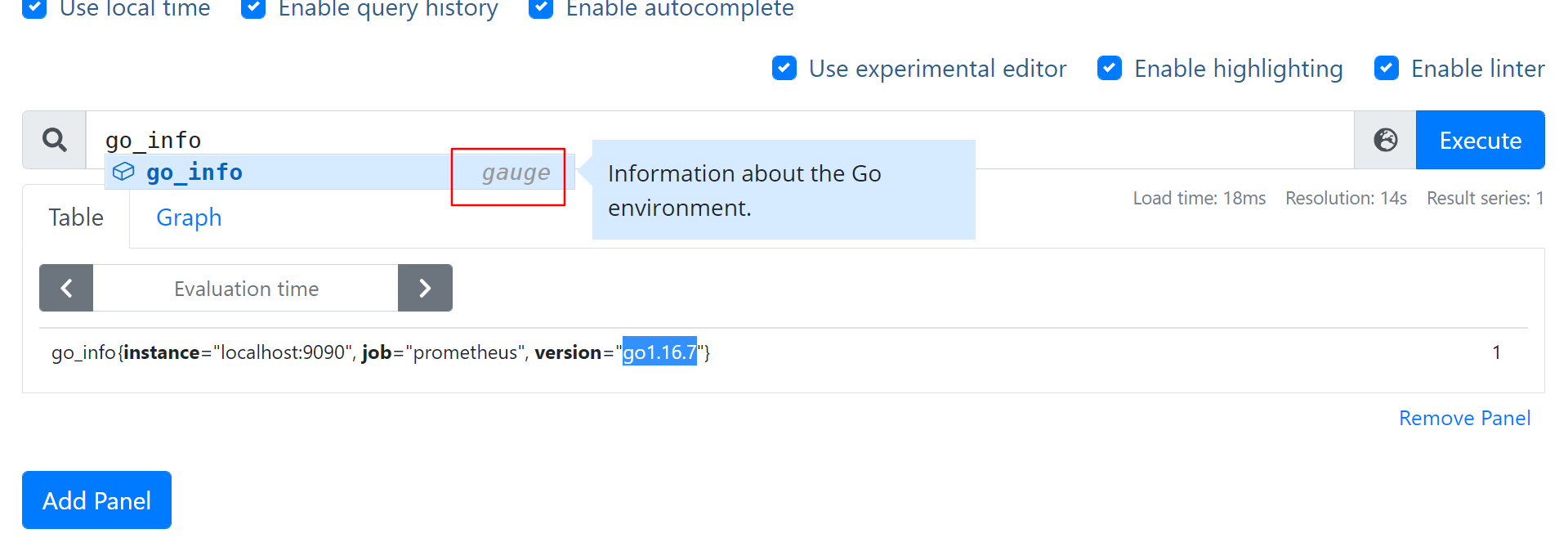The width and height of the screenshot is (1568, 556).
Task: Disable the Enable highlighting checkbox
Action: [x=1110, y=68]
